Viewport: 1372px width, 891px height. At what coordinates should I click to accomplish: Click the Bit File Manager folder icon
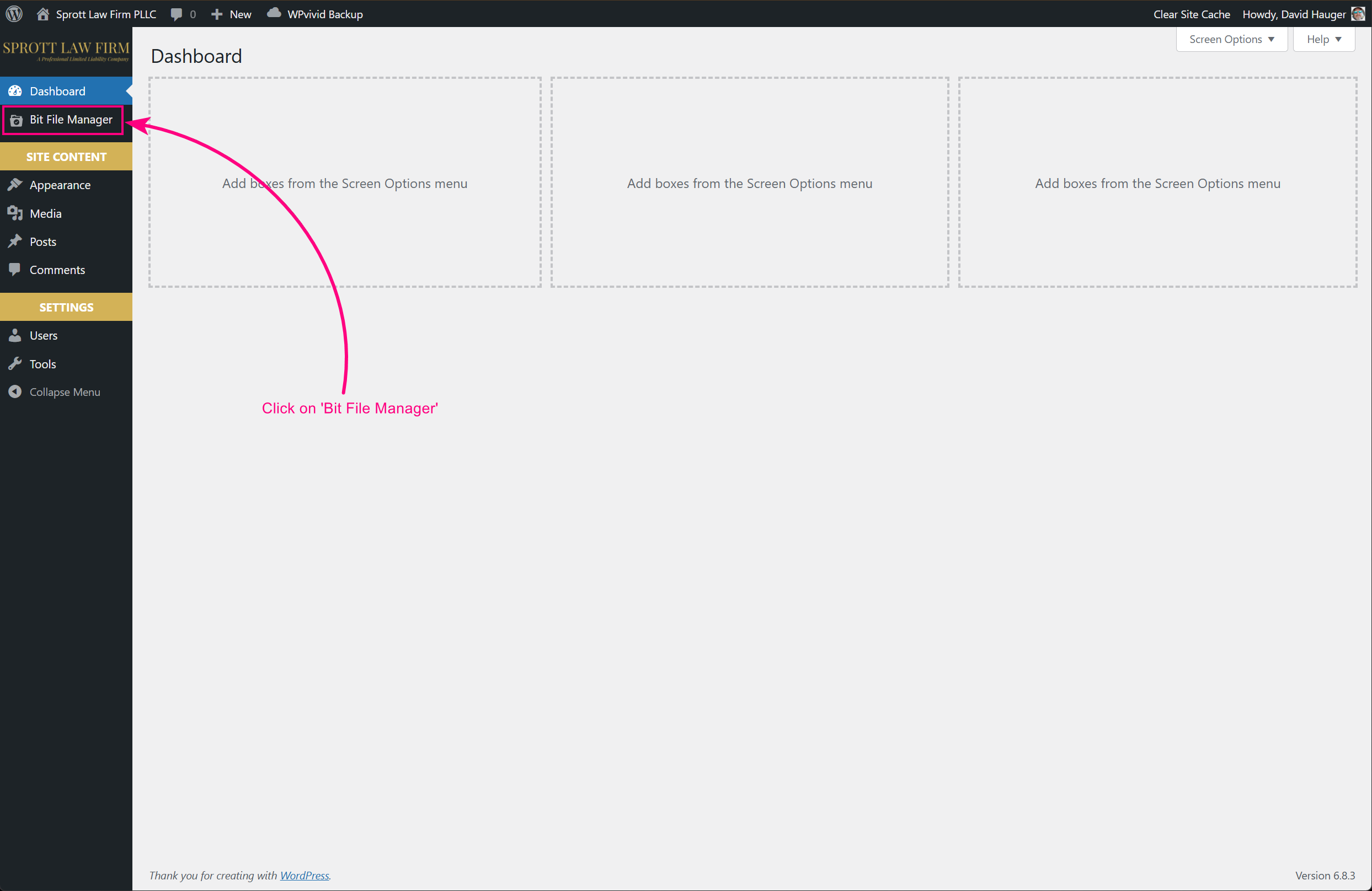[16, 120]
